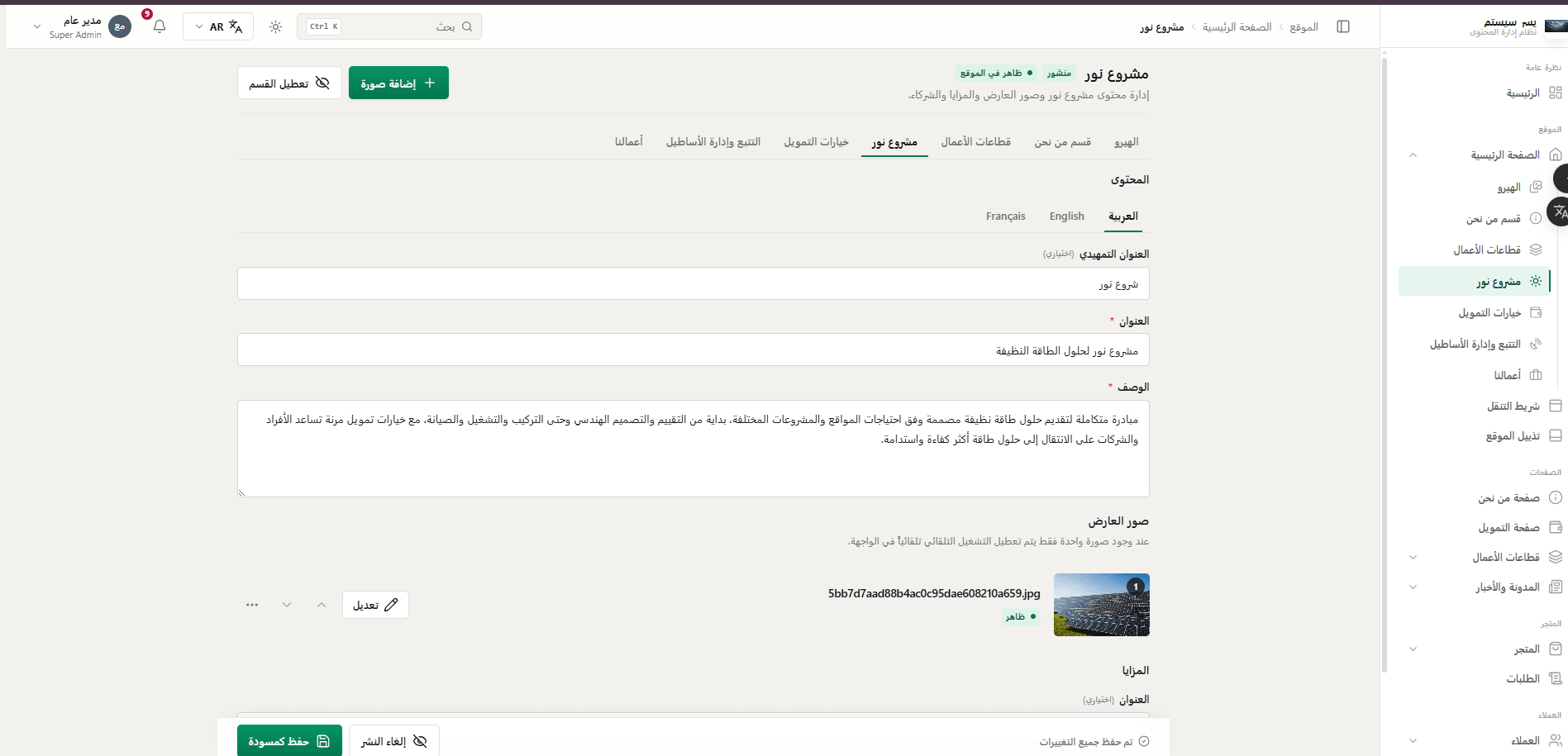Click الصفحة الرئيسية breadcrumb link

tap(1237, 27)
